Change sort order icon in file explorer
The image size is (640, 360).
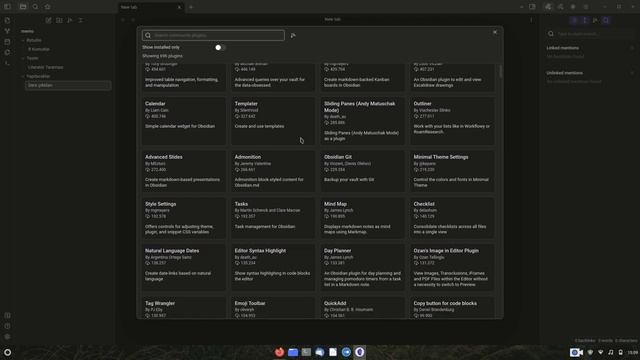click(70, 20)
